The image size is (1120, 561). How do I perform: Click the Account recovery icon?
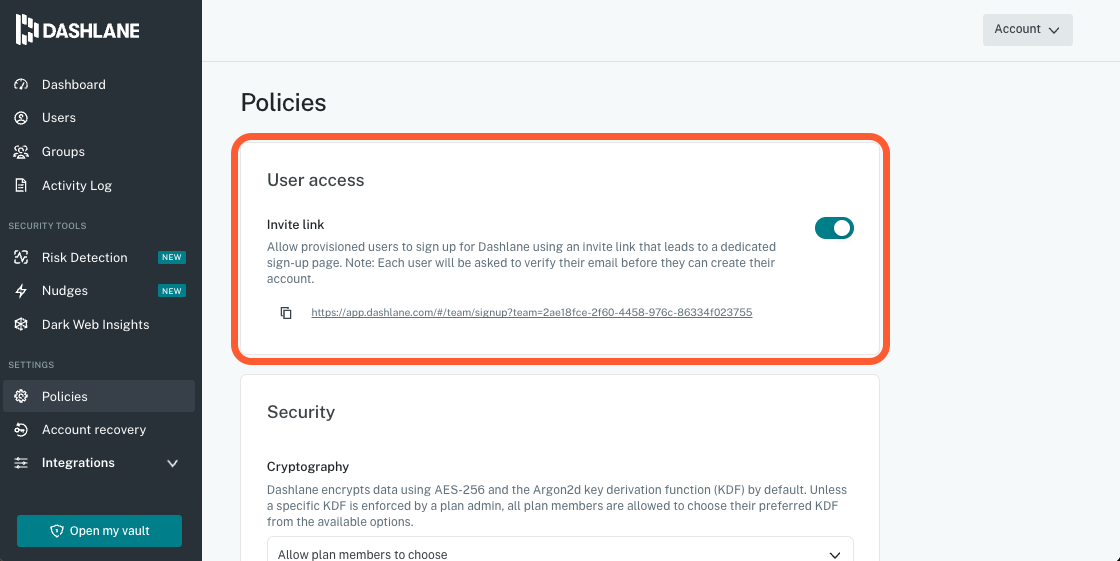coord(21,430)
